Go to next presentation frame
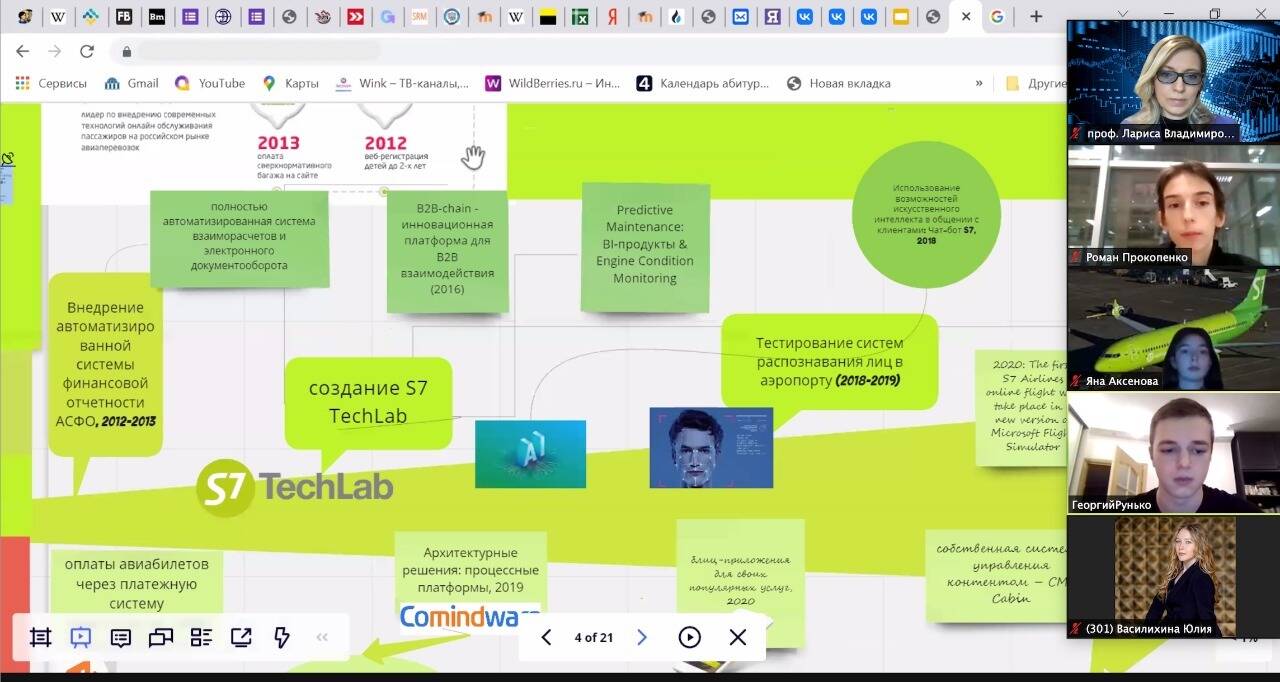This screenshot has height=682, width=1280. [642, 637]
